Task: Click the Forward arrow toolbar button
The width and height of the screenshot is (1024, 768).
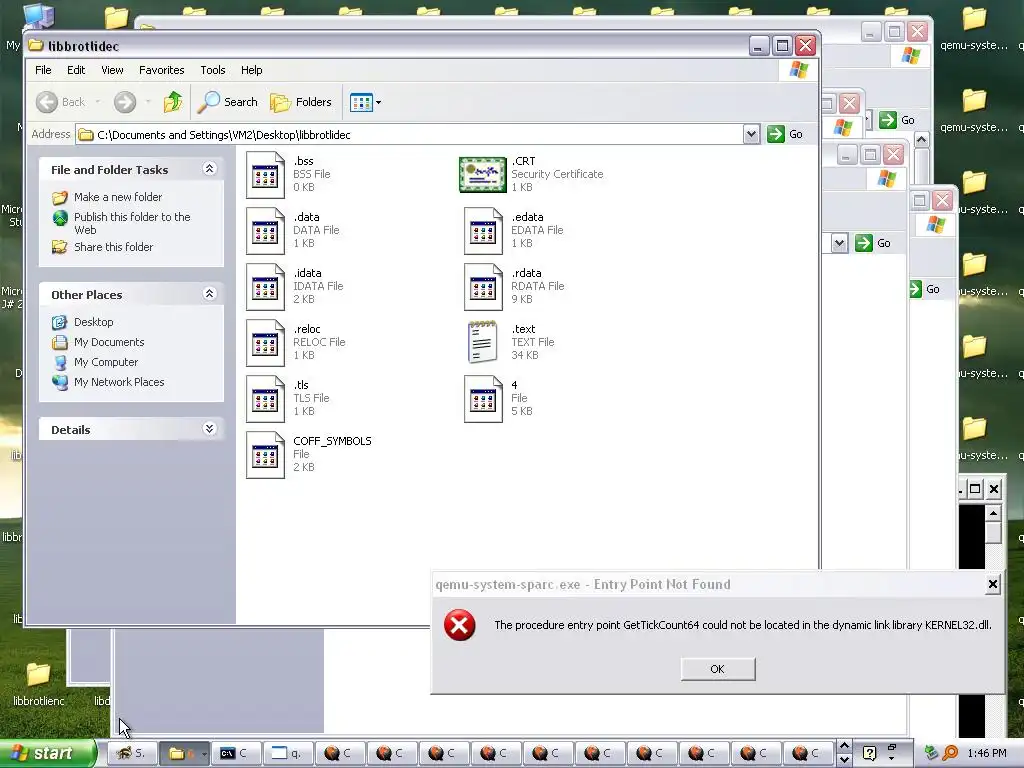Action: (125, 102)
